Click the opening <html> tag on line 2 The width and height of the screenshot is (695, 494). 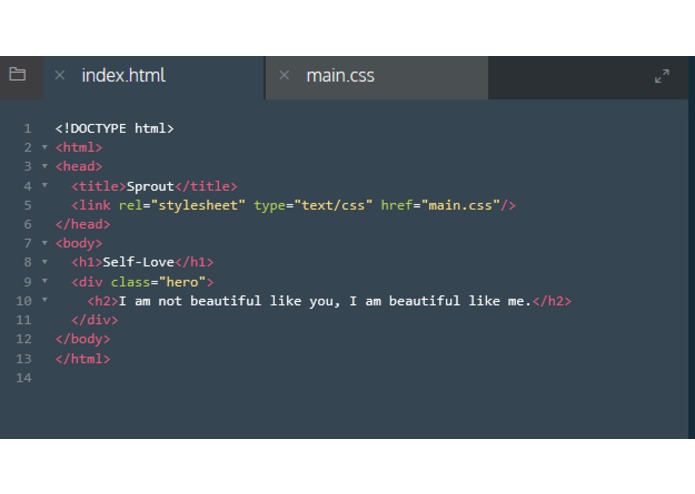79,148
